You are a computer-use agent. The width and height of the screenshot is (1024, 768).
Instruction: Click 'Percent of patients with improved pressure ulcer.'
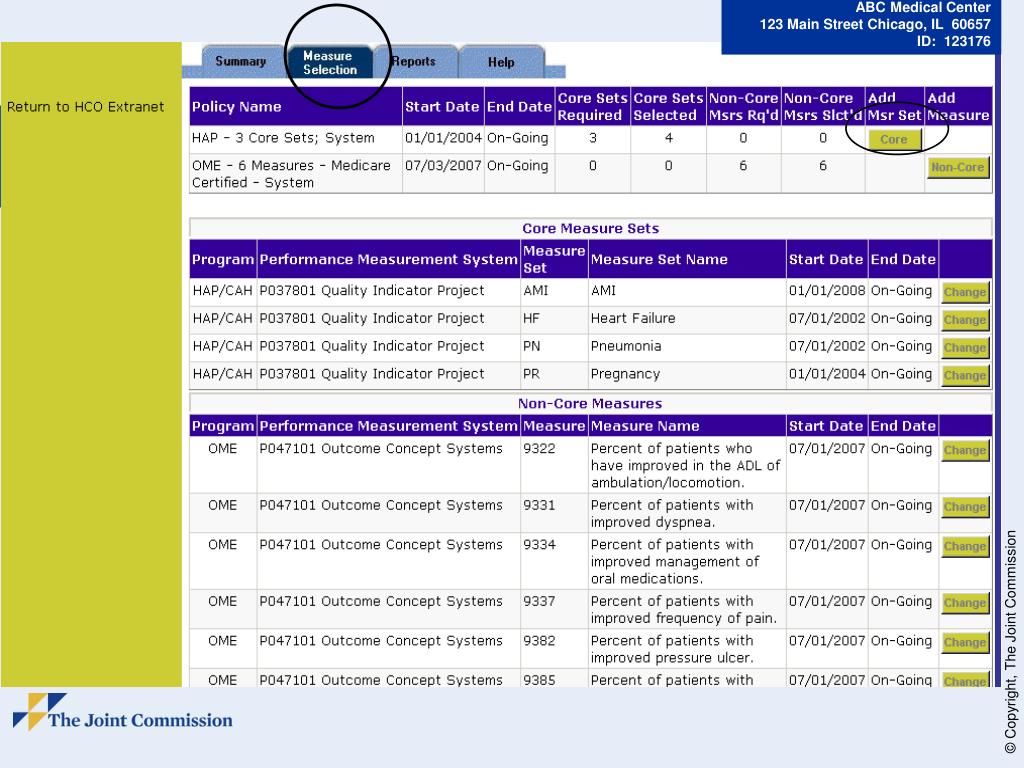pyautogui.click(x=672, y=648)
